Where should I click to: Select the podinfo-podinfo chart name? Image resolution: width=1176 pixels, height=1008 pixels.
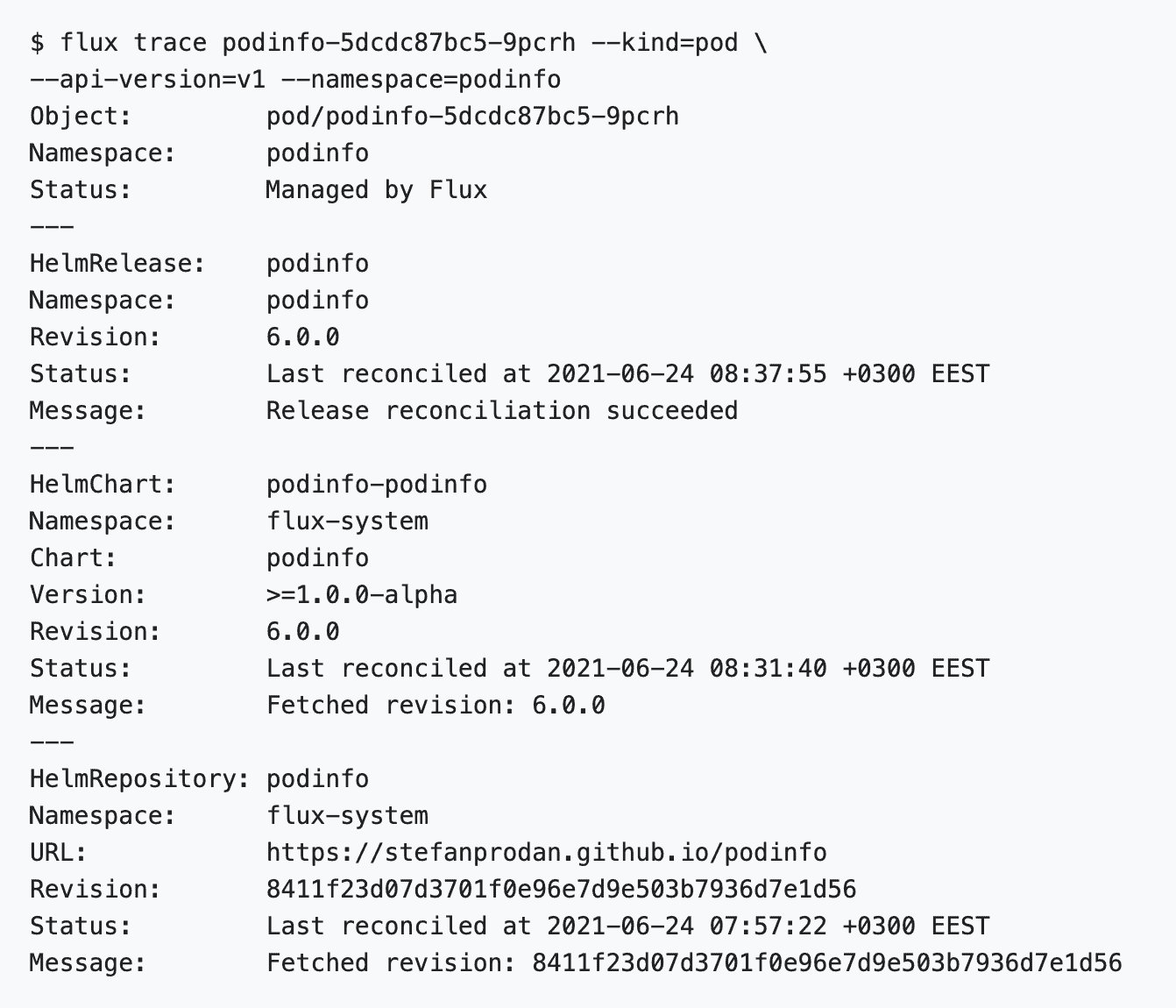point(376,485)
